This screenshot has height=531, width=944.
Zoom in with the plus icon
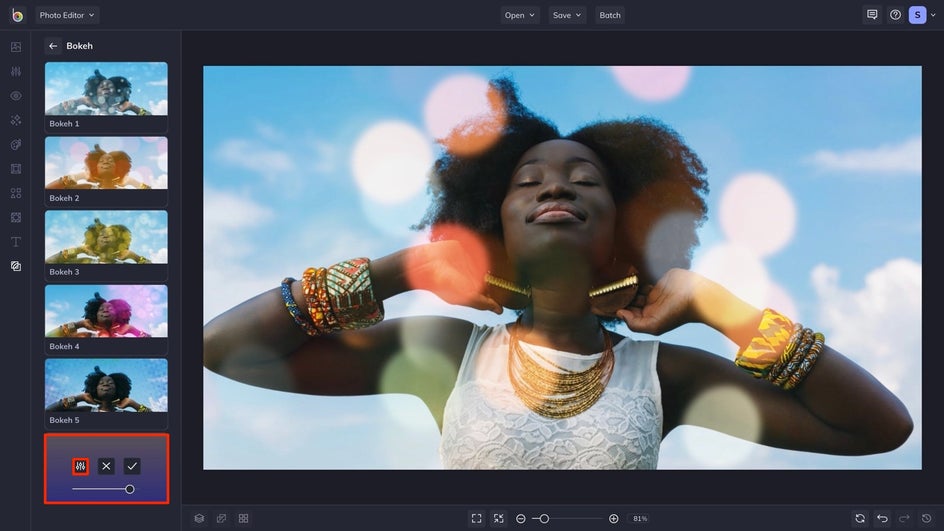pyautogui.click(x=613, y=518)
